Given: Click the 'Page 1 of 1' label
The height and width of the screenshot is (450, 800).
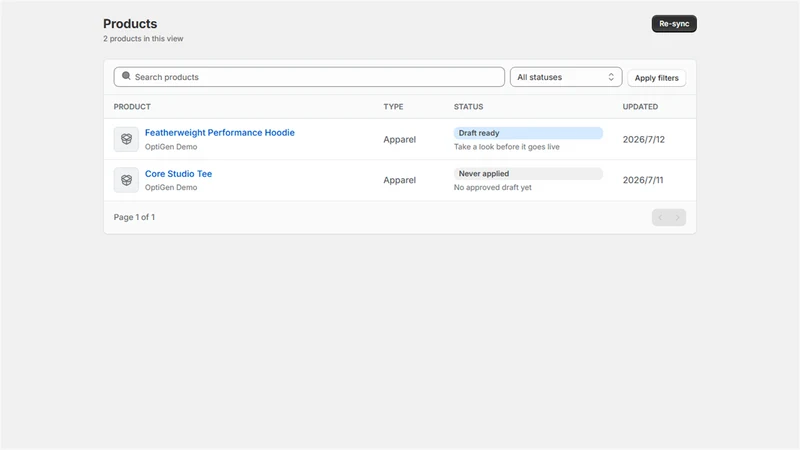Looking at the screenshot, I should click(134, 217).
